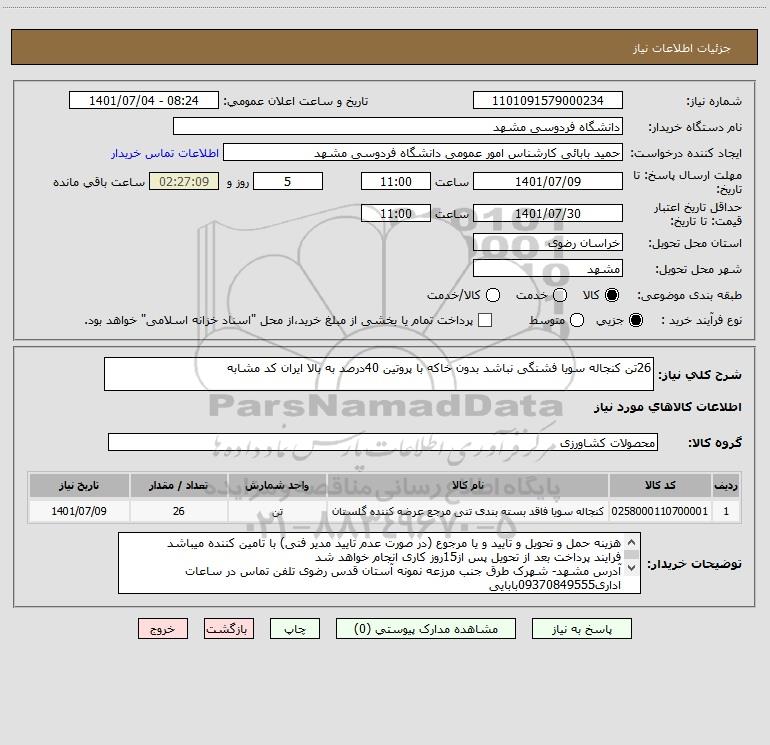Click the گروه کالا field محصولات کشاورزی
Image resolution: width=770 pixels, height=745 pixels.
click(x=383, y=442)
